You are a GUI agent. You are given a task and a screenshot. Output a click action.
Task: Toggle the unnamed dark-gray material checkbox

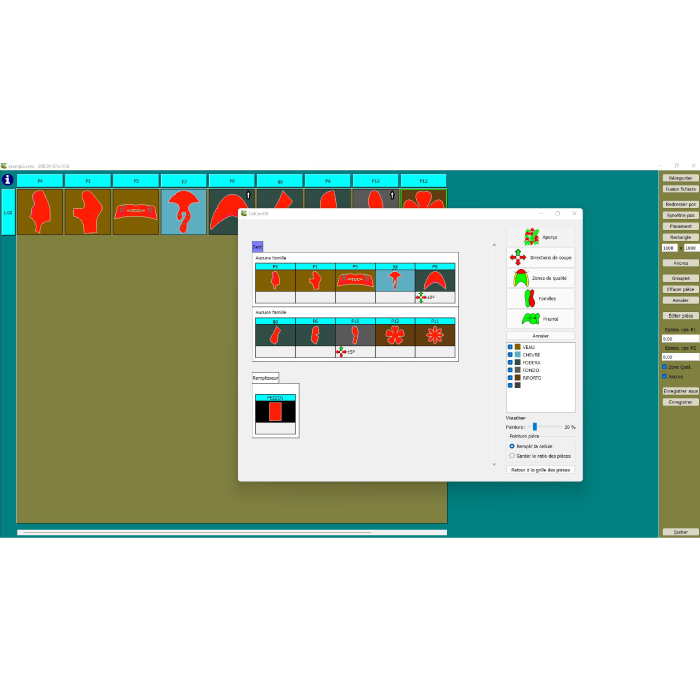[x=510, y=385]
